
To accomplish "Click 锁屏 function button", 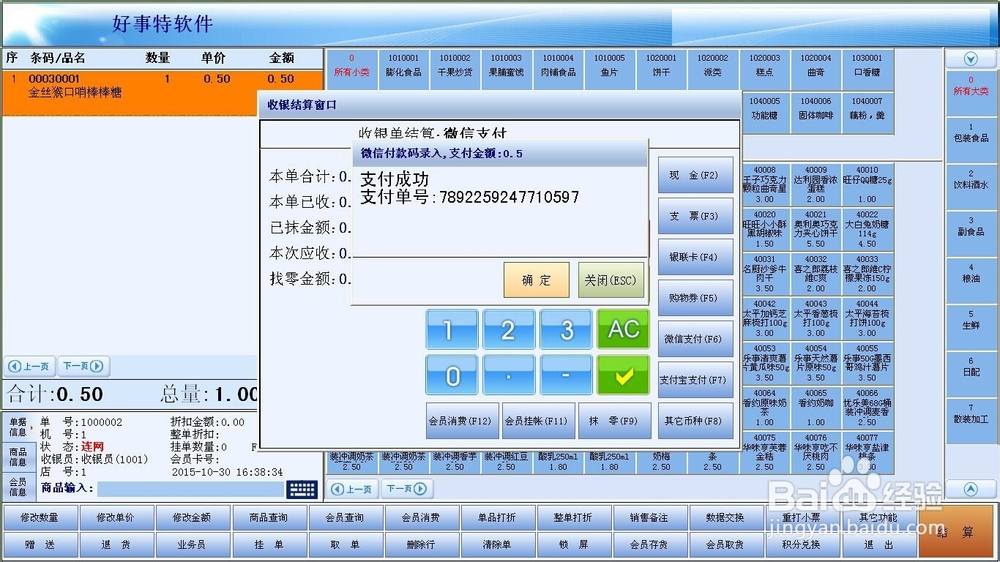I will 573,545.
